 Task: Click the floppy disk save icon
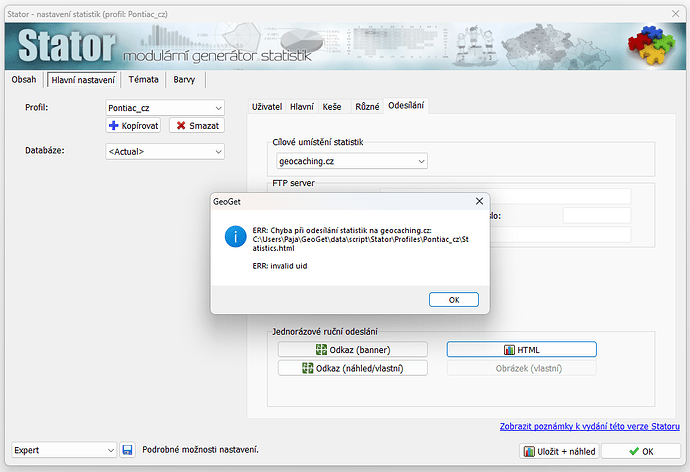point(127,450)
